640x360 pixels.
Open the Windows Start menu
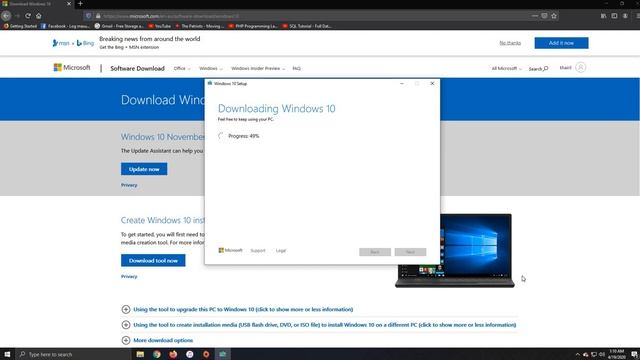[7, 354]
